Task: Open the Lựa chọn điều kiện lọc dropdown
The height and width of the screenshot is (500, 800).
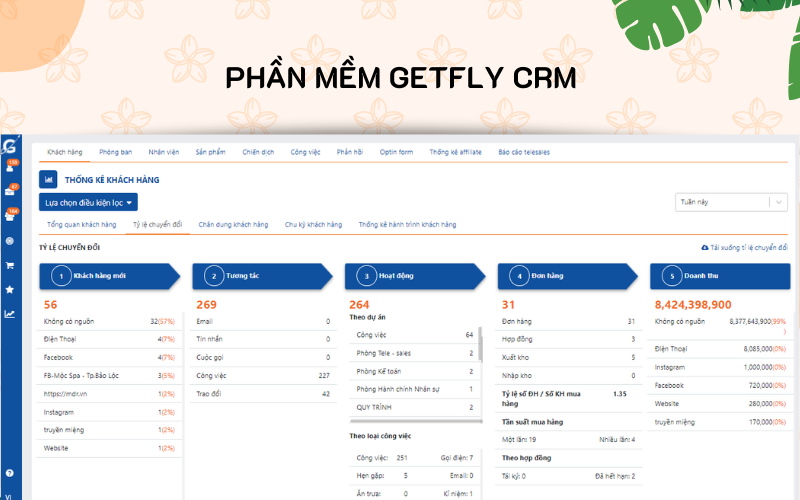Action: pos(88,203)
